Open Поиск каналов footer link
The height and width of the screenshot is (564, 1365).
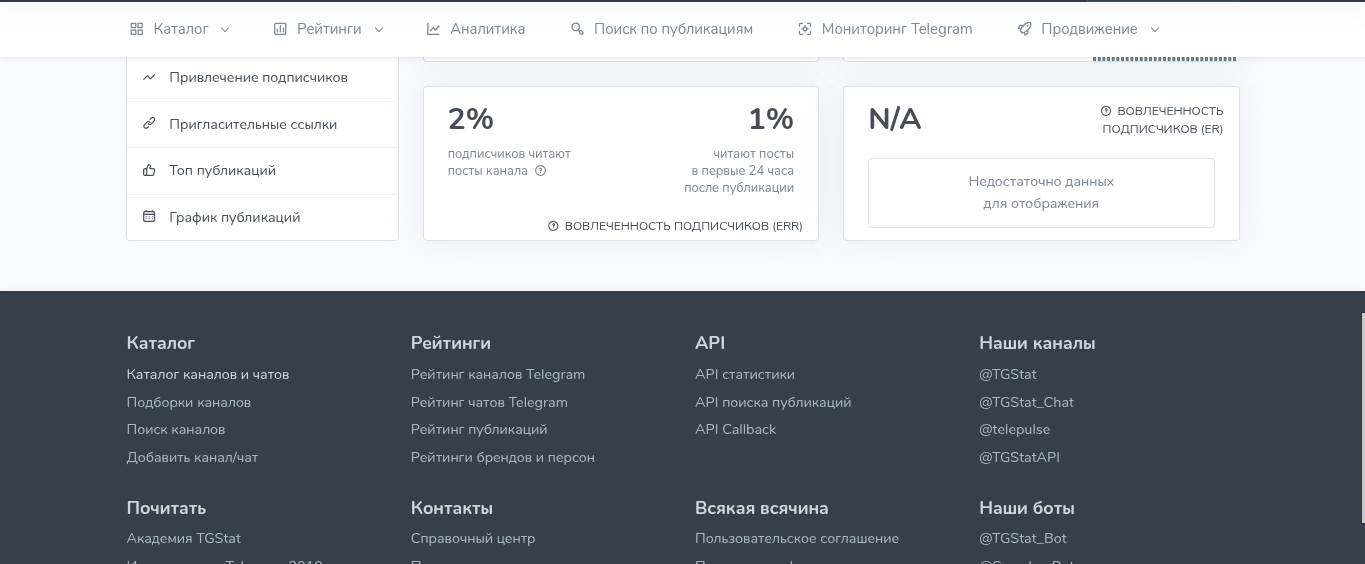point(176,429)
